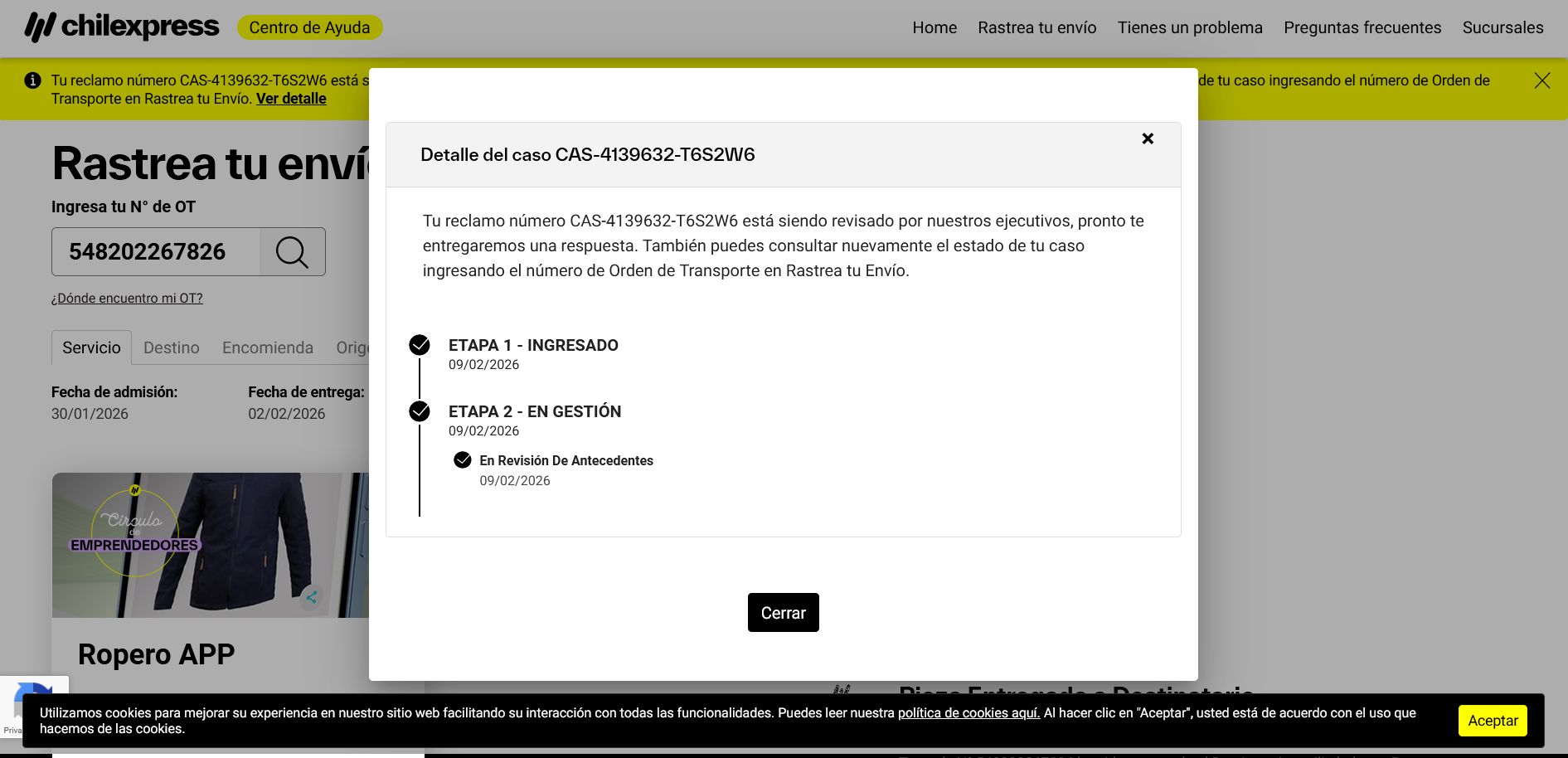Screen dimensions: 1568x758
Task: Click the ¿Dónde encuentro mi OT? link
Action: point(127,299)
